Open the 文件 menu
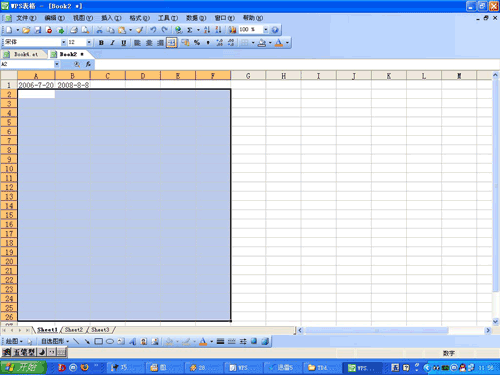This screenshot has height=375, width=500. pos(26,18)
